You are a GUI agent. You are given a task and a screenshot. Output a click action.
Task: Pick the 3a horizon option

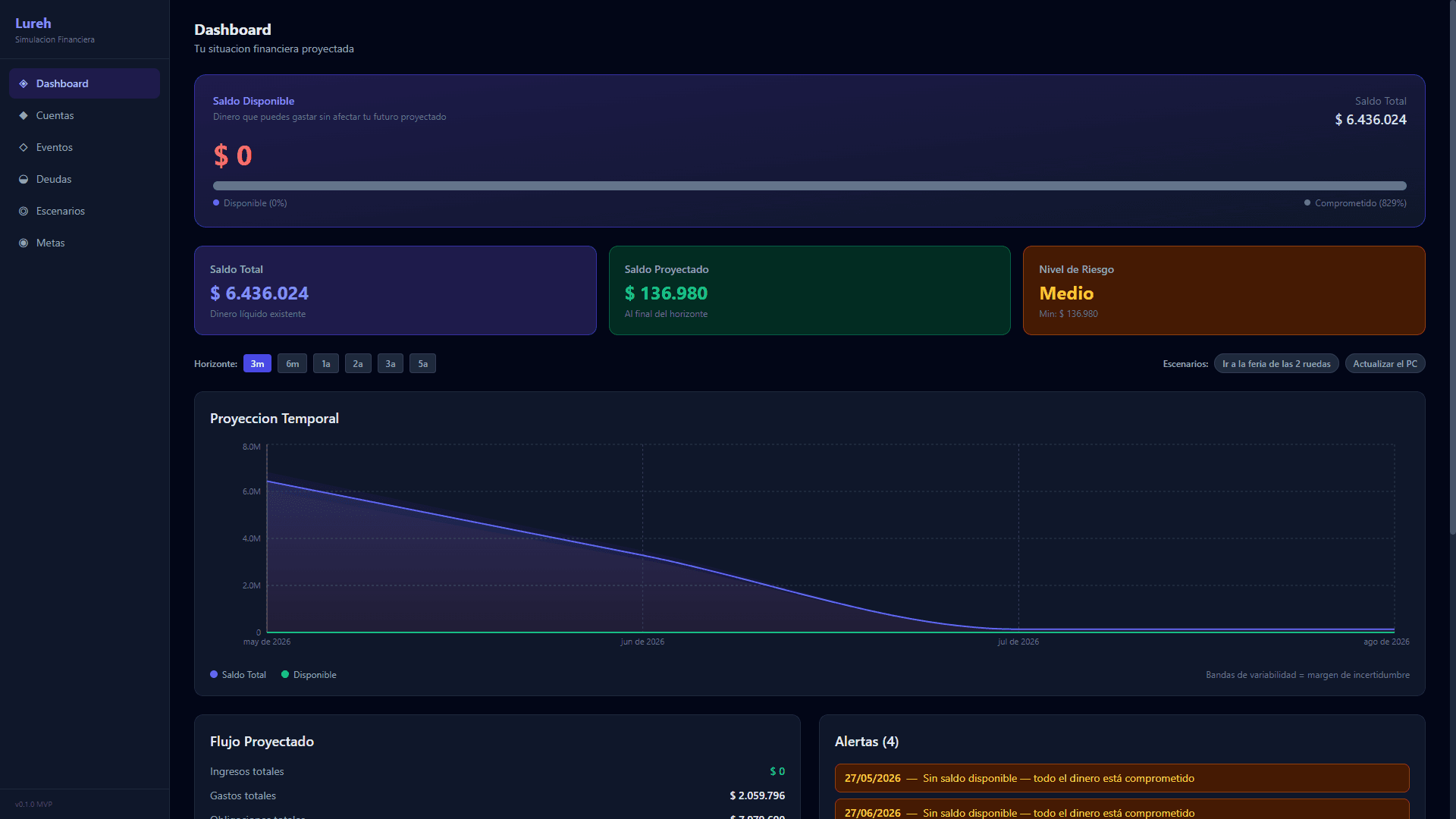pos(391,364)
